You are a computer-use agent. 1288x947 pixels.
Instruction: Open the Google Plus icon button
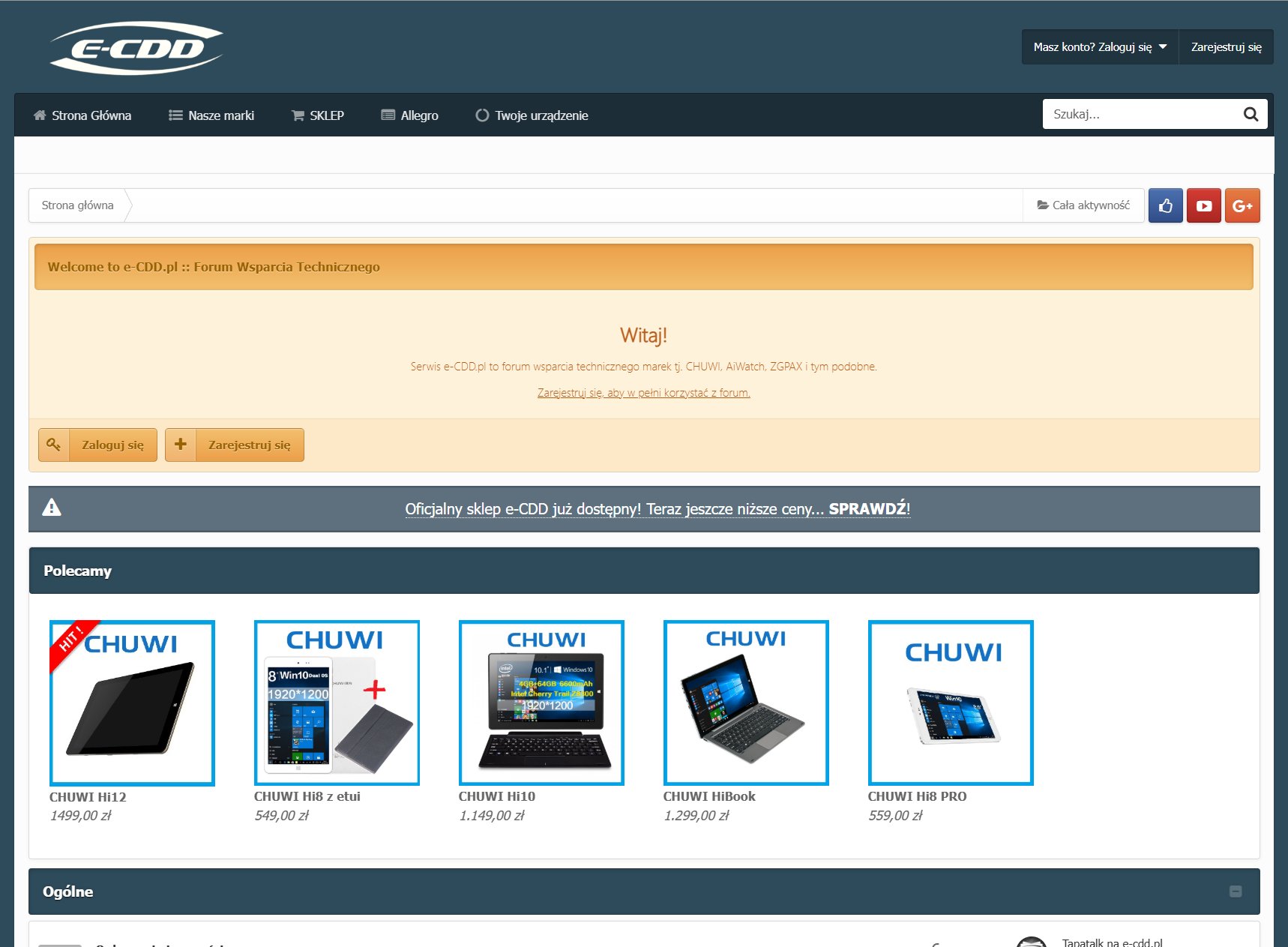tap(1242, 205)
